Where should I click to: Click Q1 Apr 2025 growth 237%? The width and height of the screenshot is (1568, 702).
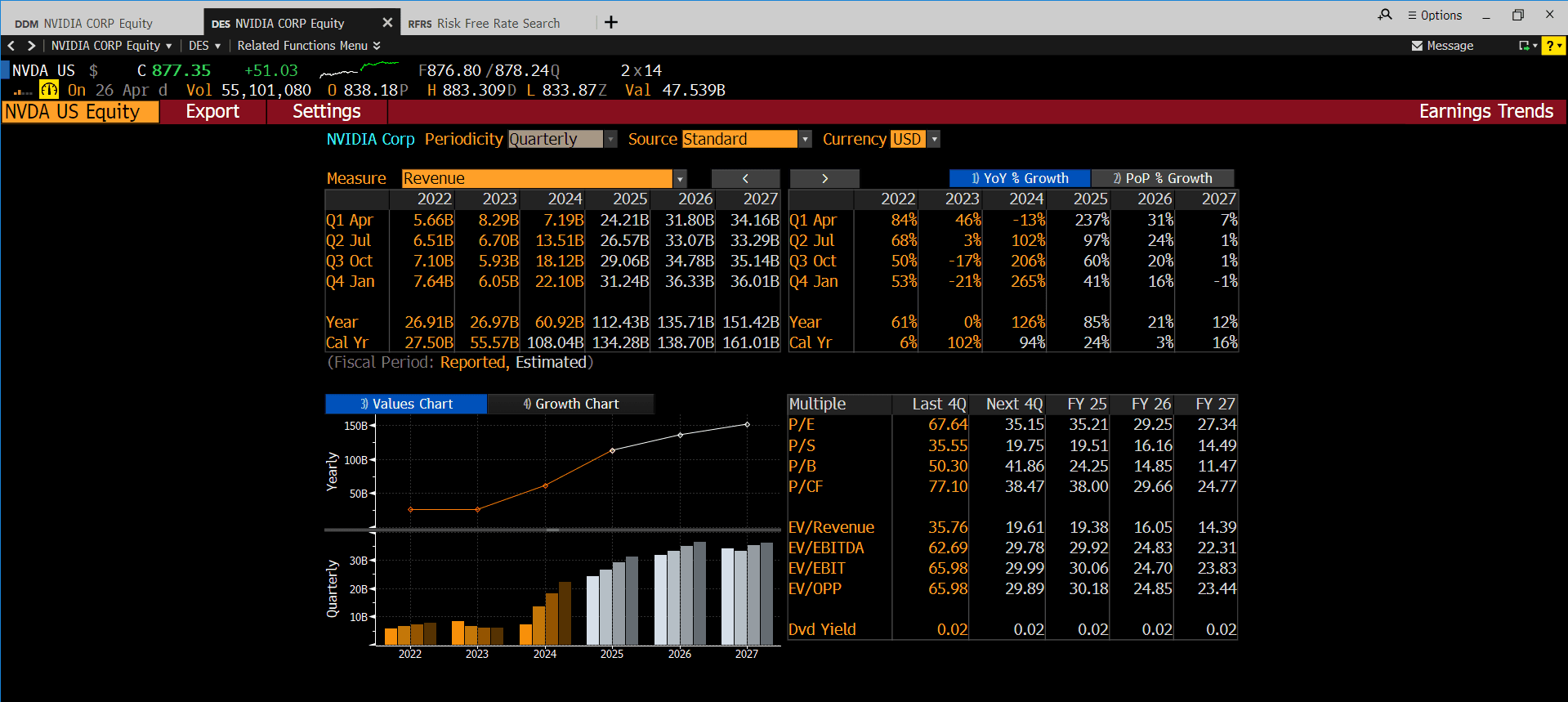tap(1092, 220)
